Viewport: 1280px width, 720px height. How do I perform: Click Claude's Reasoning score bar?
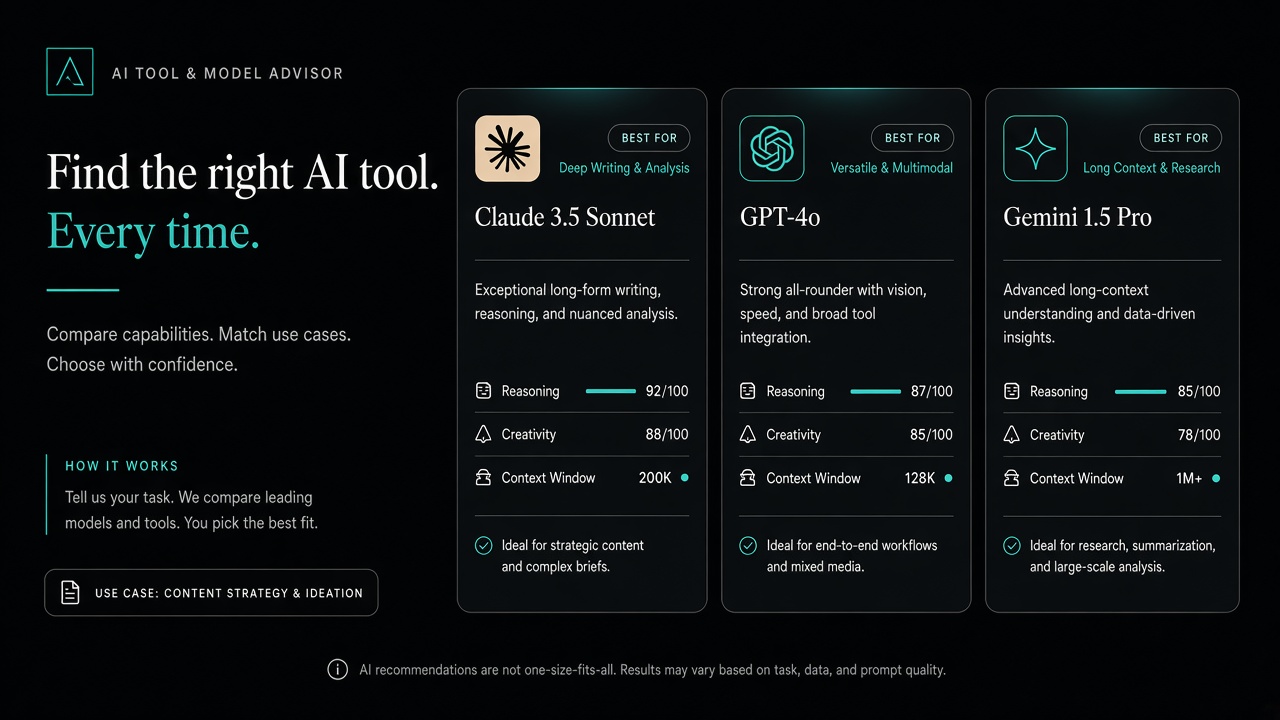pos(611,391)
